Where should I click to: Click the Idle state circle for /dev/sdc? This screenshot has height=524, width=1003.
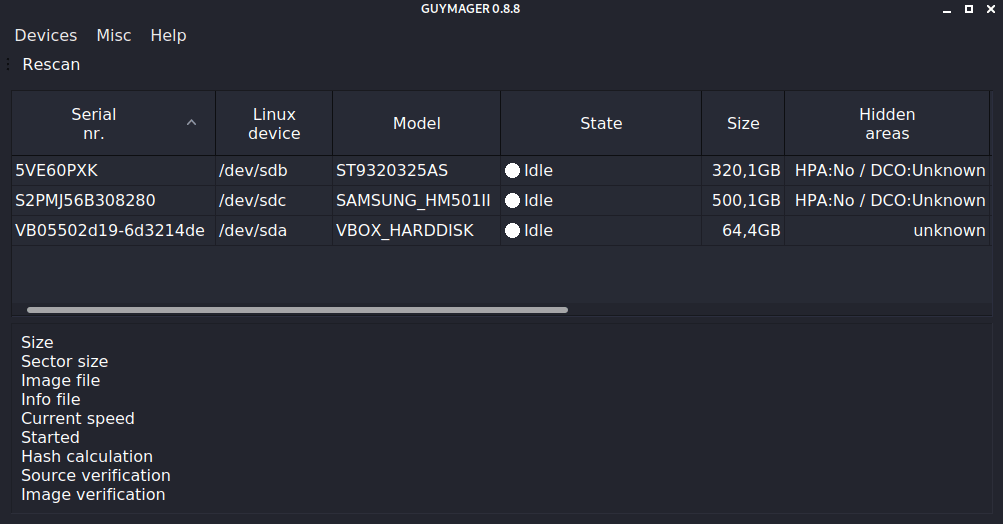tap(513, 201)
